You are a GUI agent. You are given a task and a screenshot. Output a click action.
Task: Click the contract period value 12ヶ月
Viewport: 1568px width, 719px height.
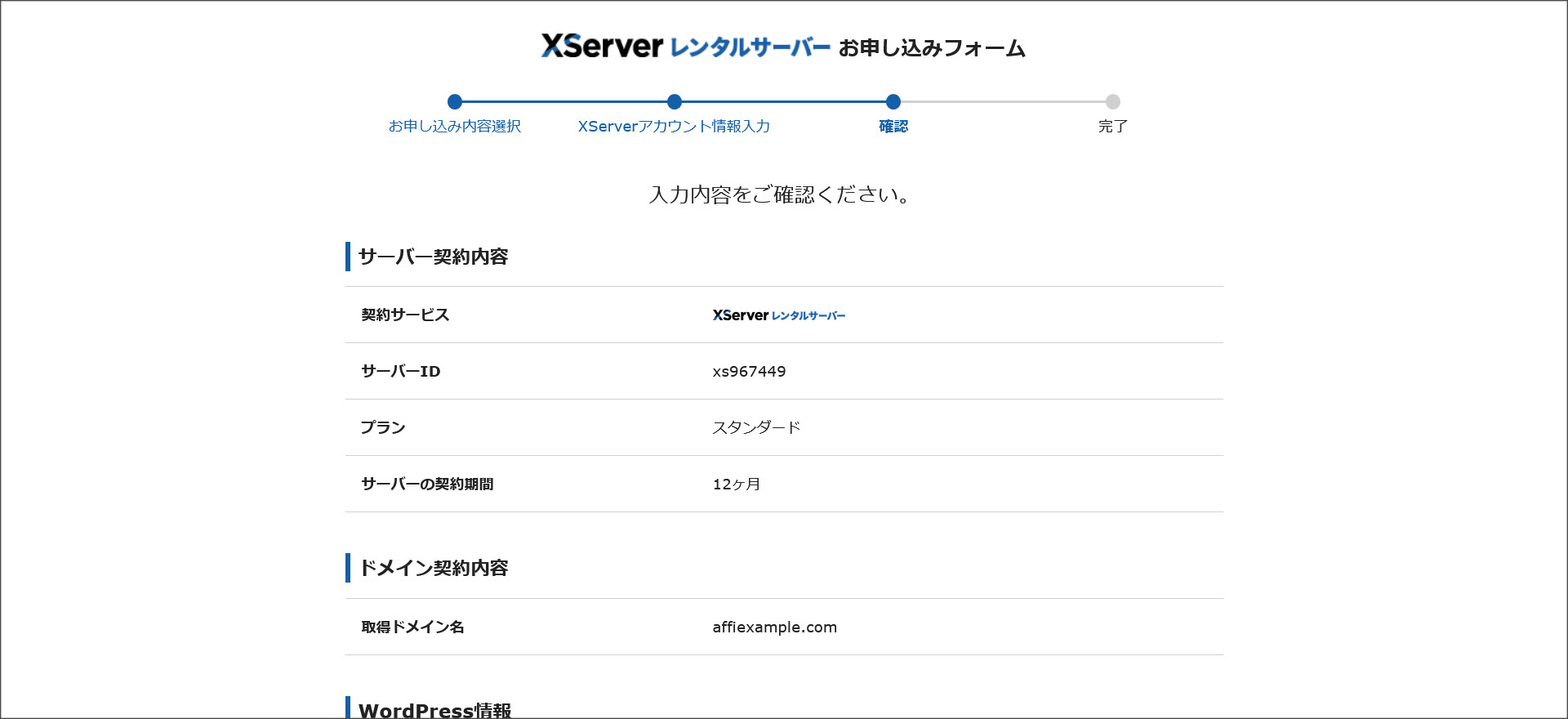[736, 484]
